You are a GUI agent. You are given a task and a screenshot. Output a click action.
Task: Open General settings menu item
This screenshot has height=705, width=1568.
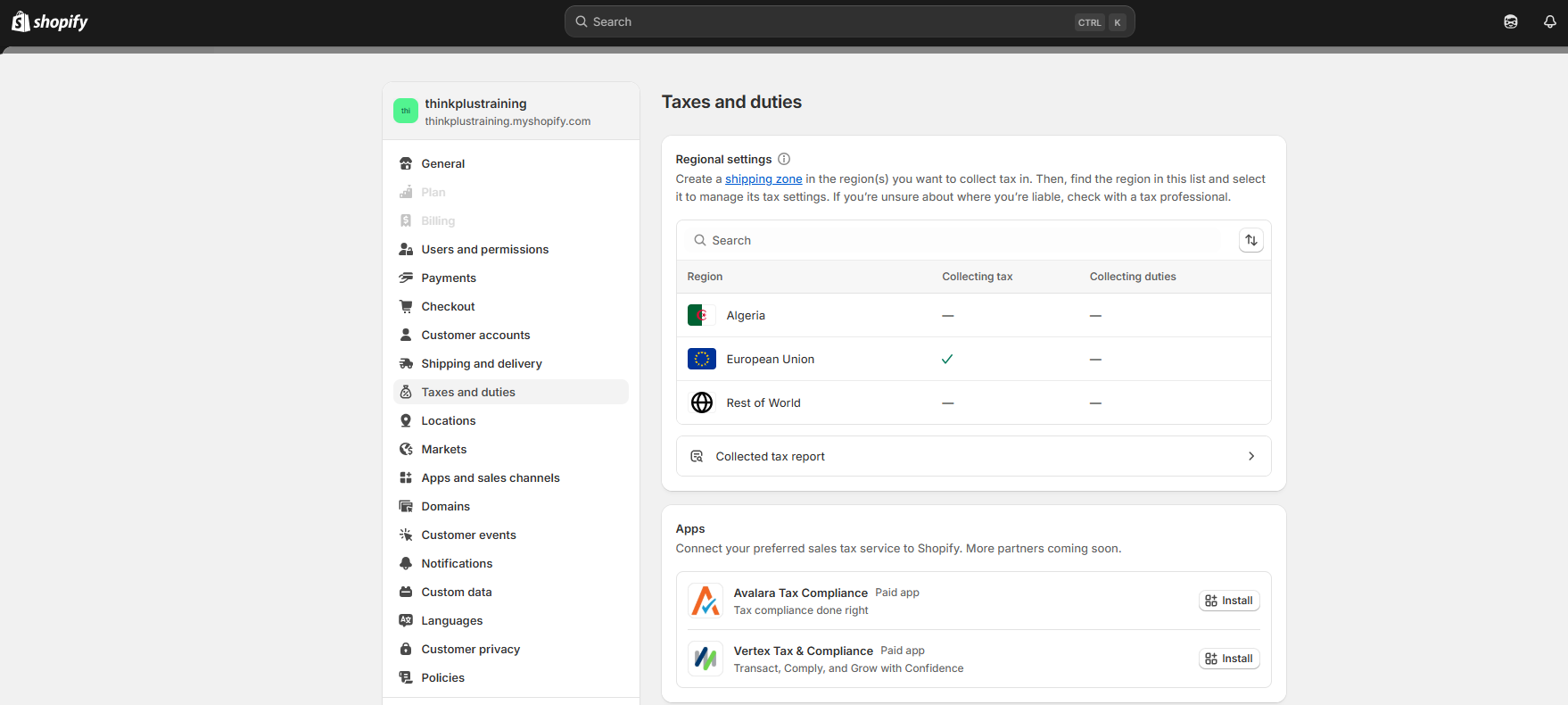[x=511, y=163]
